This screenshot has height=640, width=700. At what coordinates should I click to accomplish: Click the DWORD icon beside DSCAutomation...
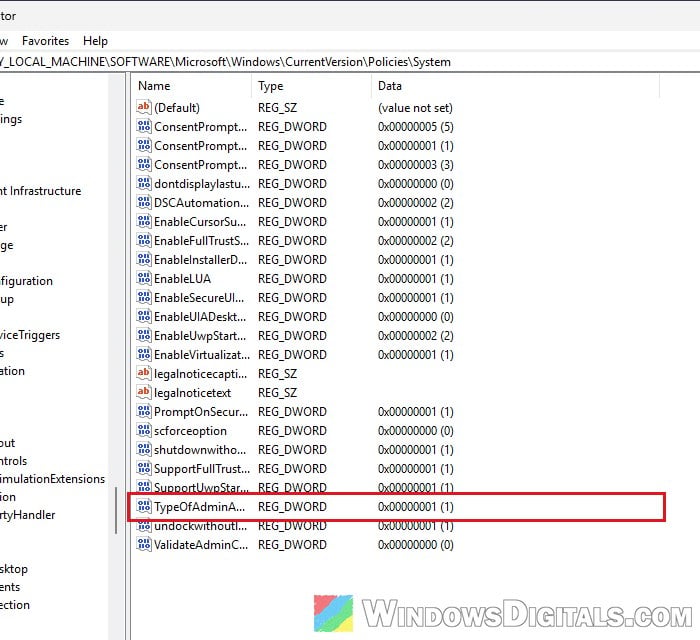(144, 202)
